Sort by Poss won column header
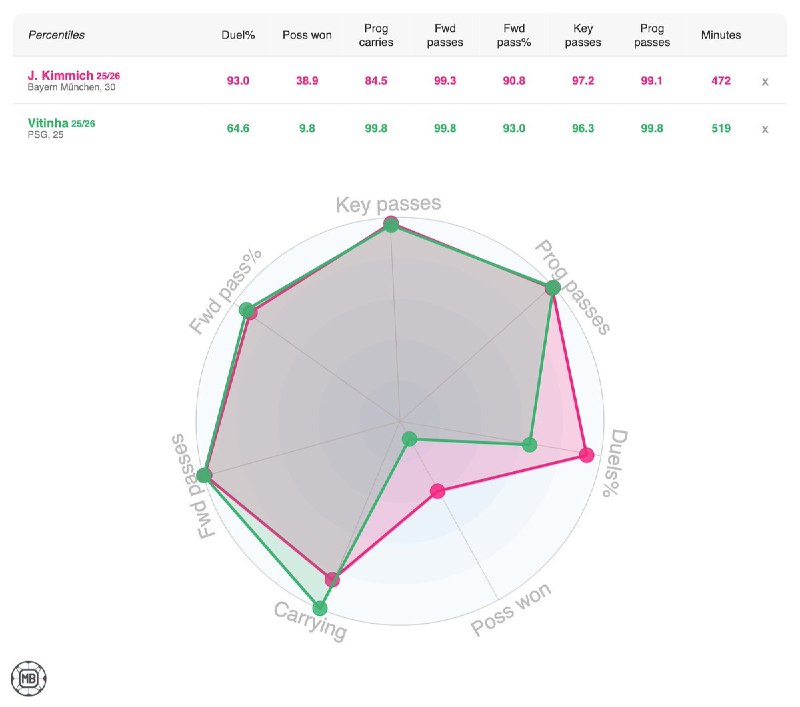800x707 pixels. pyautogui.click(x=307, y=35)
